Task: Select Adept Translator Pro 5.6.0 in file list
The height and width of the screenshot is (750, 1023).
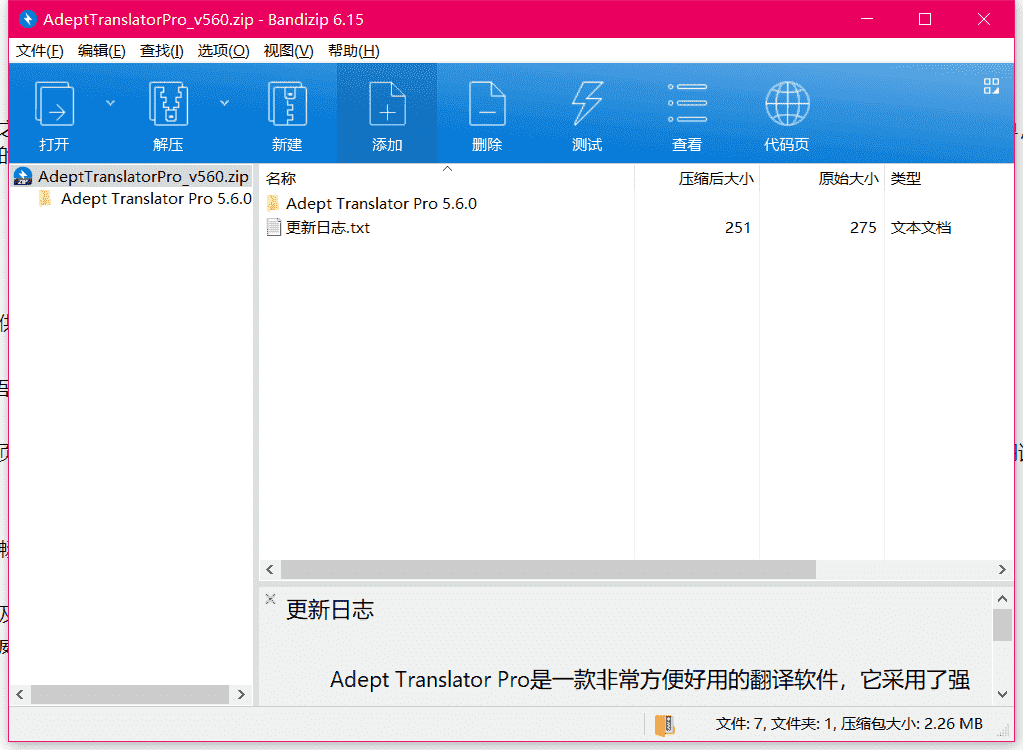Action: 372,203
